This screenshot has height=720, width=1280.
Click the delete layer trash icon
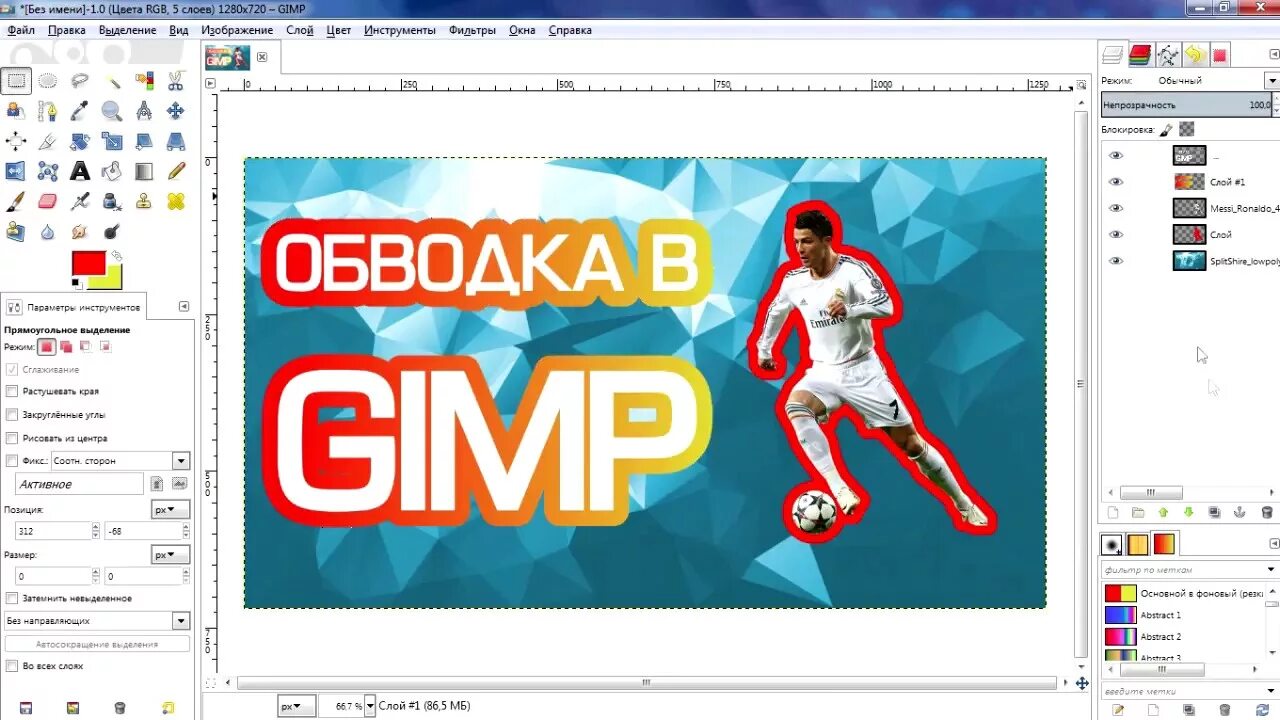click(x=1267, y=512)
